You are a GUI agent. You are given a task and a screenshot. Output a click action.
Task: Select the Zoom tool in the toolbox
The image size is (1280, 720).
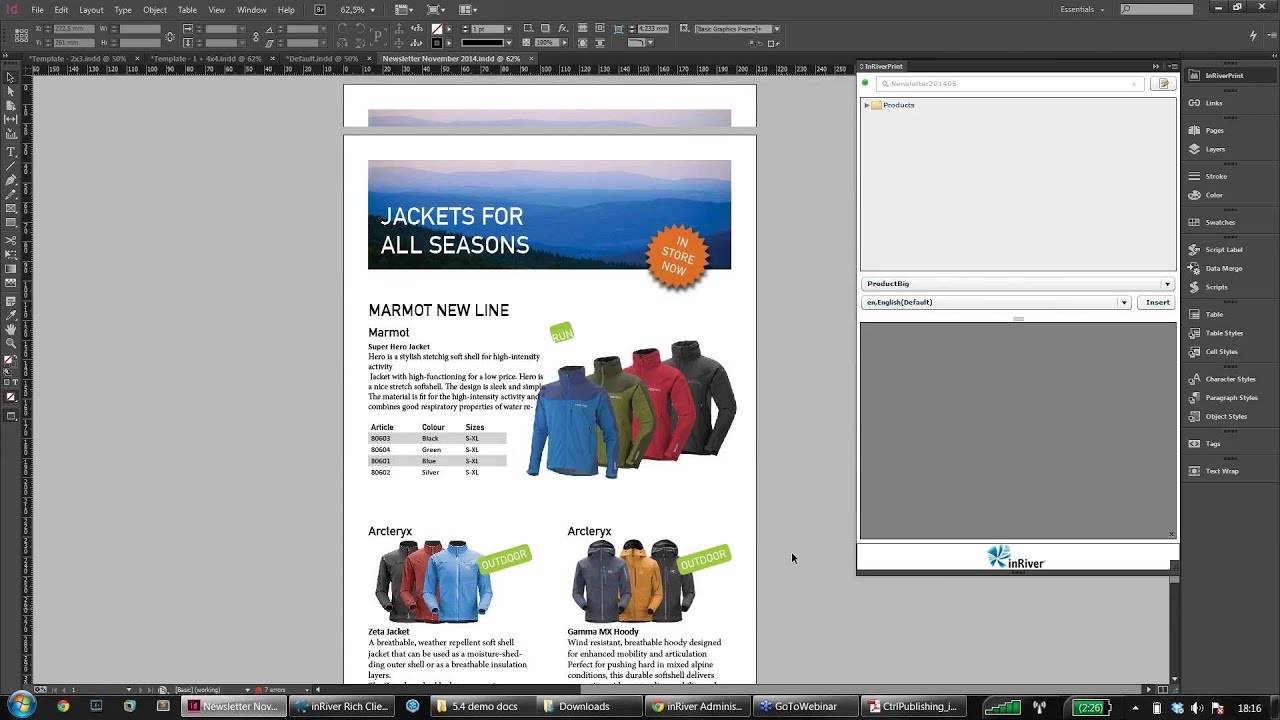(x=11, y=343)
